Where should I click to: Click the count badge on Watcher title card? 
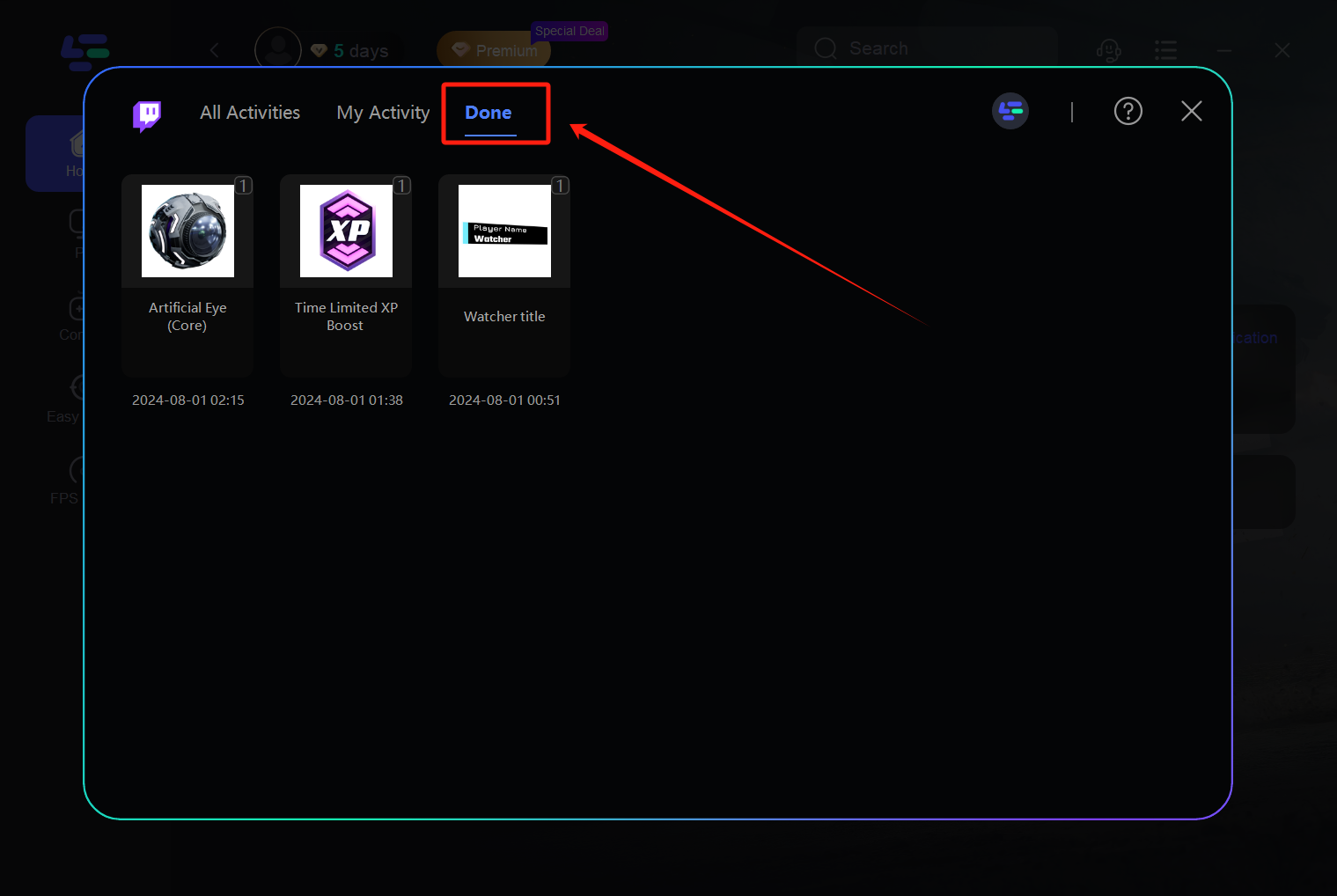(x=560, y=185)
